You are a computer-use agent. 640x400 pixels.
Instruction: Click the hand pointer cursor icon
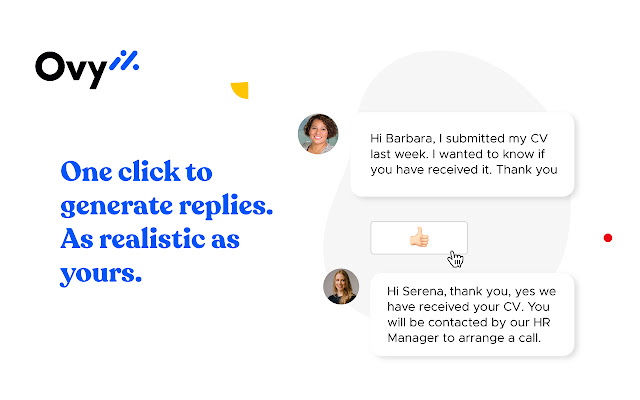455,259
